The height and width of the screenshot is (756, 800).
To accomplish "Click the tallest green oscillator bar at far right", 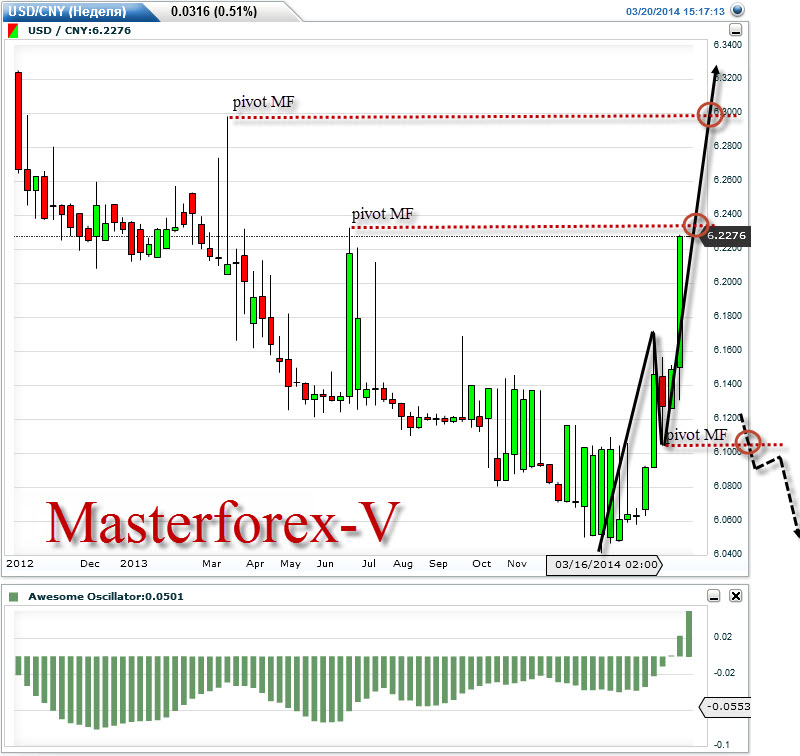I will [689, 634].
